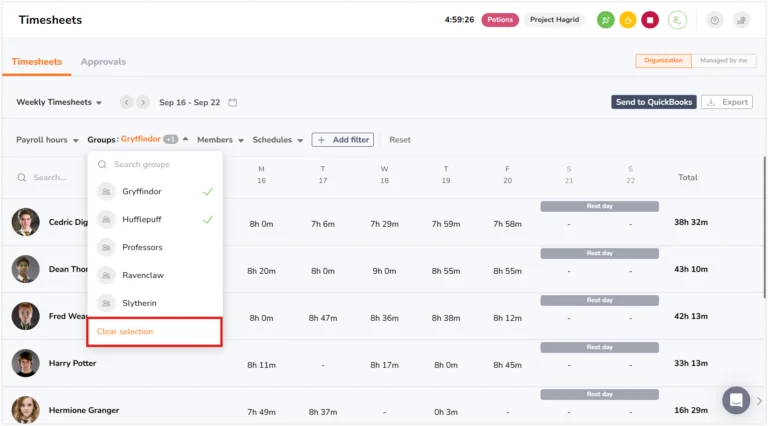Go to previous week arrow
Screen dimensions: 768x426
(x=126, y=102)
